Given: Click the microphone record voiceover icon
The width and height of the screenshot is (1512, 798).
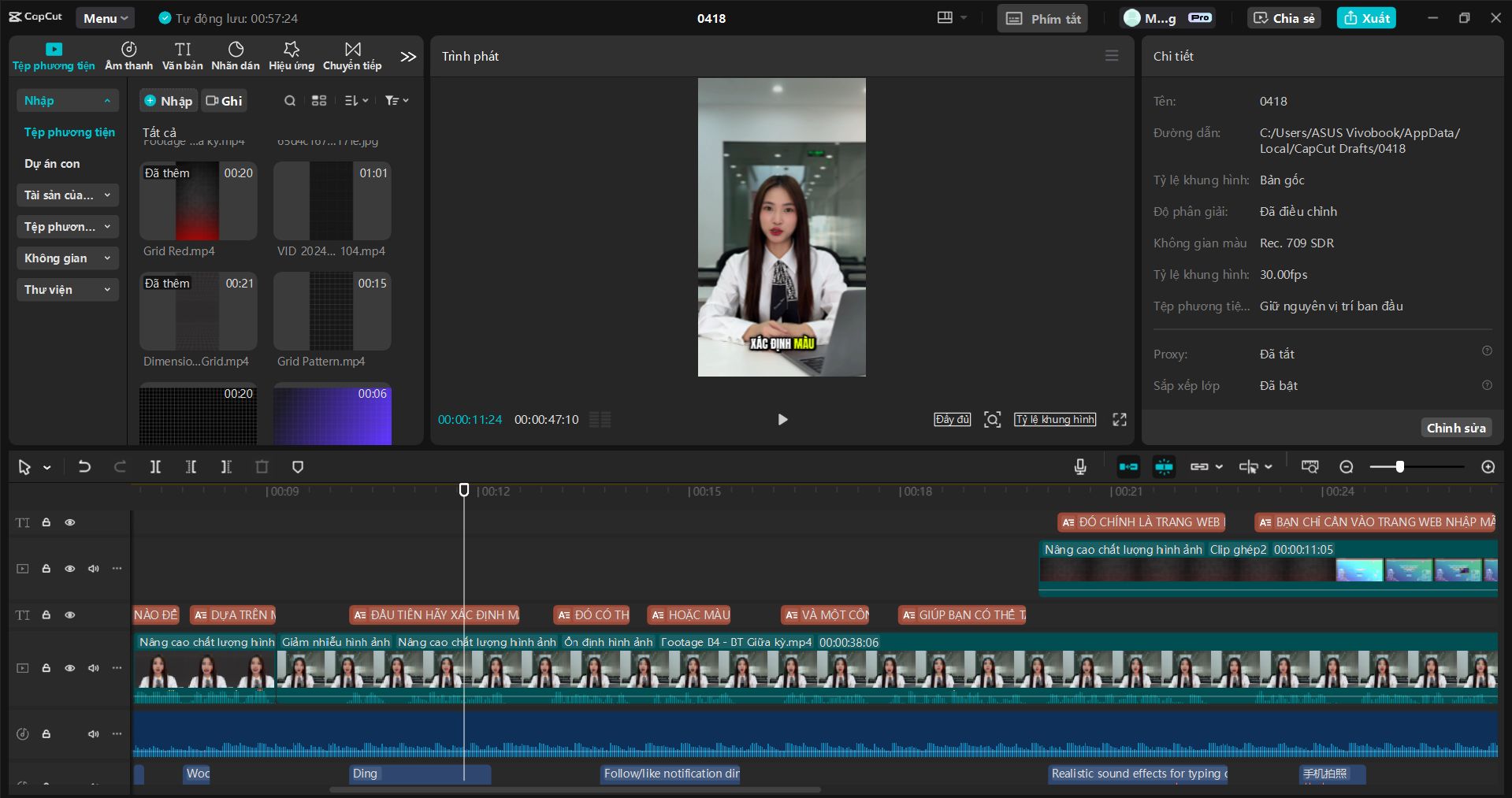Looking at the screenshot, I should (1080, 467).
